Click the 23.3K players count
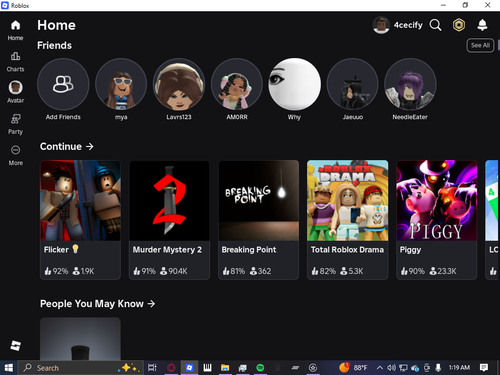Image resolution: width=500 pixels, height=375 pixels. pyautogui.click(x=447, y=271)
